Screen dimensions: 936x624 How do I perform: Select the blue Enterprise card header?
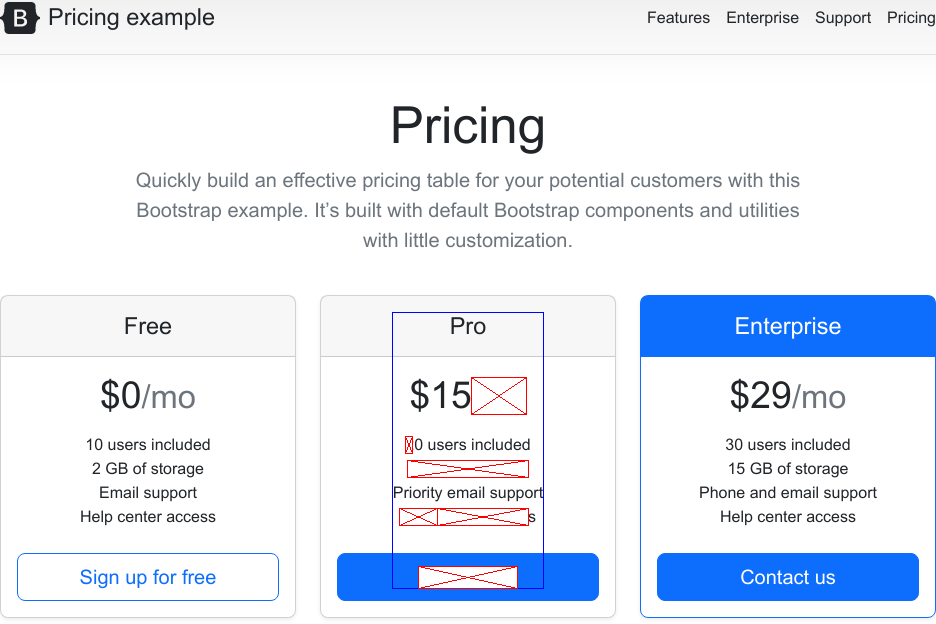[x=788, y=326]
